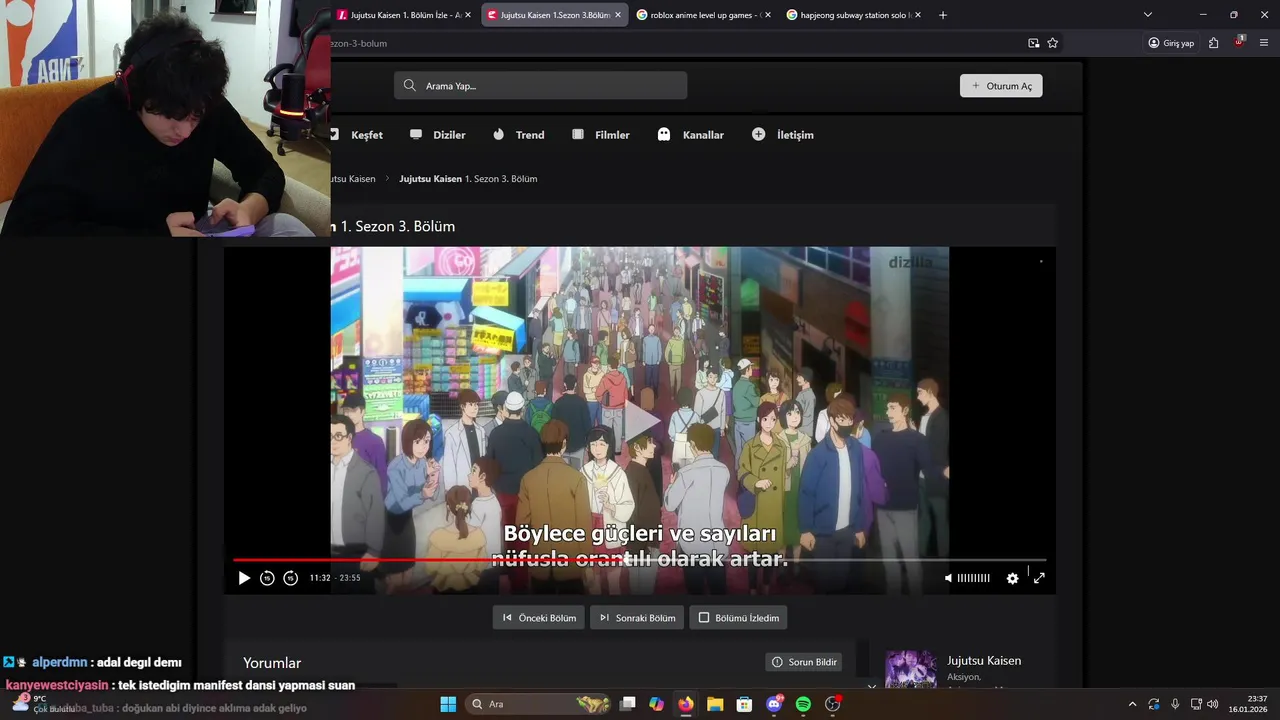
Task: Rewind the video 15 seconds
Action: tap(267, 578)
